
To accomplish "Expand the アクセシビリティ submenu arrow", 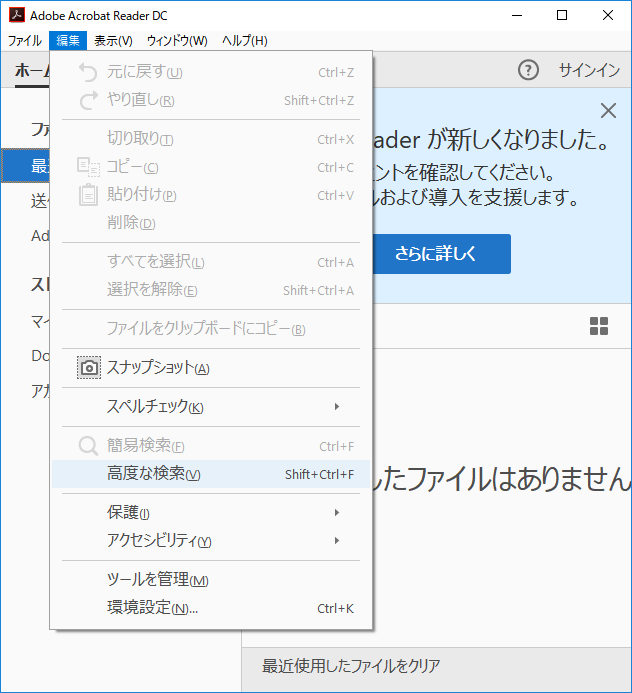I will [337, 541].
